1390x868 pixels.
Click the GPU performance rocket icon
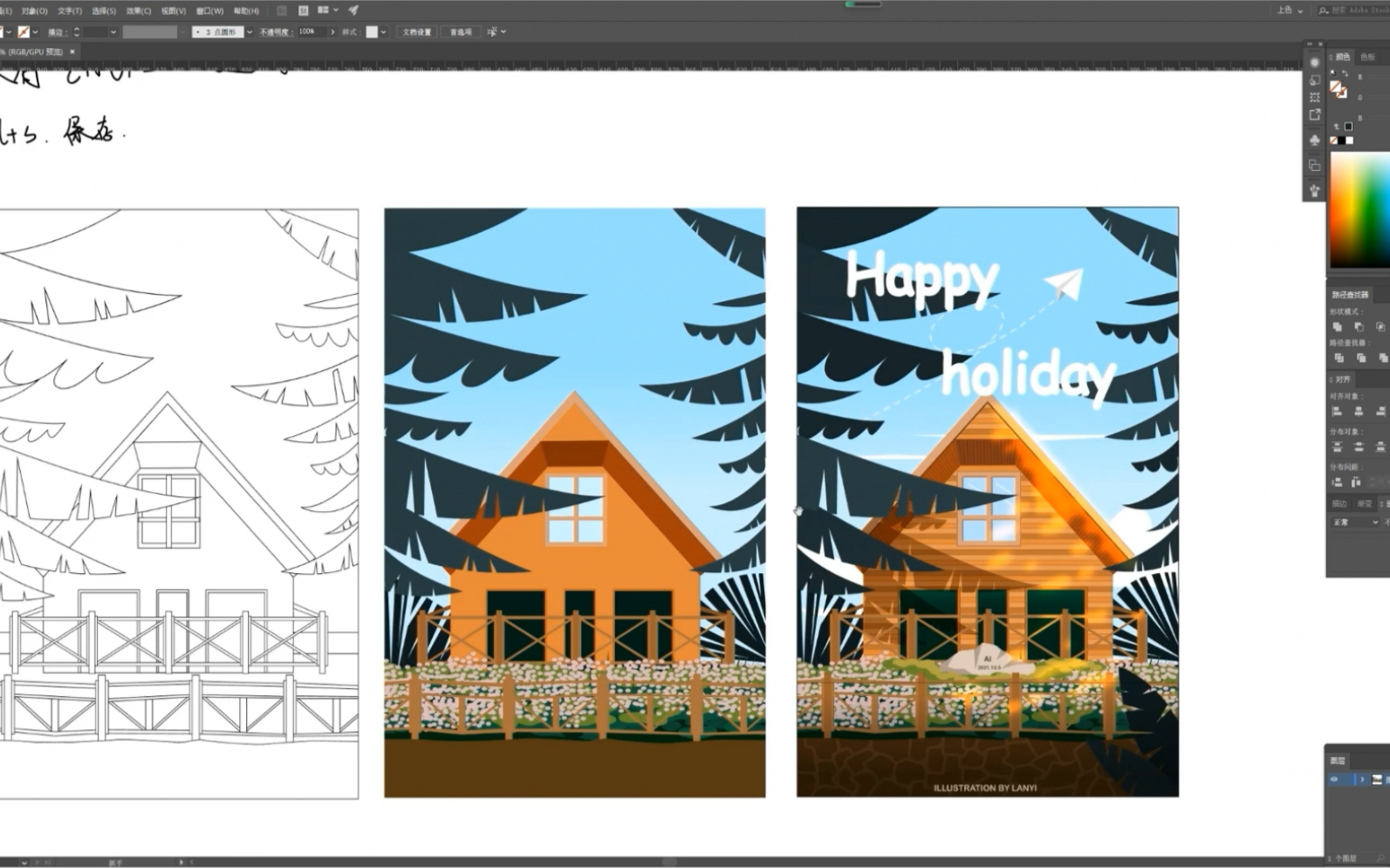point(353,10)
